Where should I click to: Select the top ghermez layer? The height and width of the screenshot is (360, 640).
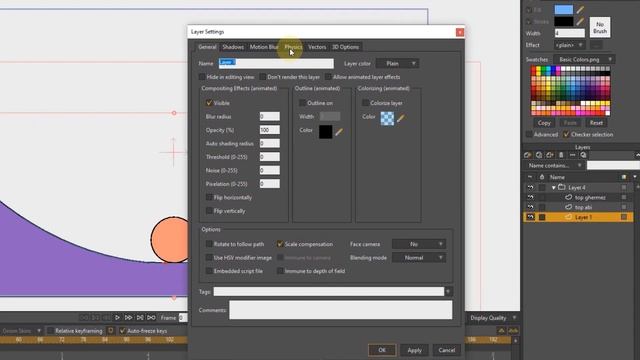590,197
